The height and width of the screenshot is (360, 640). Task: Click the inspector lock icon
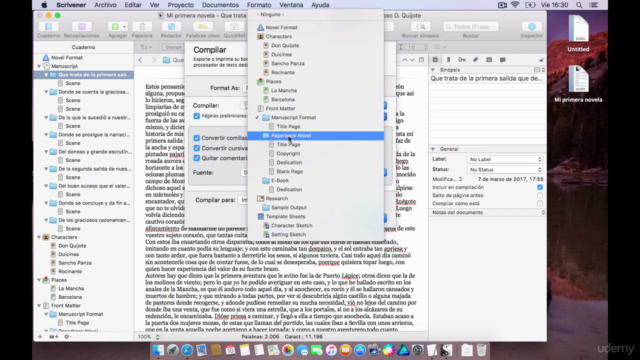541,60
